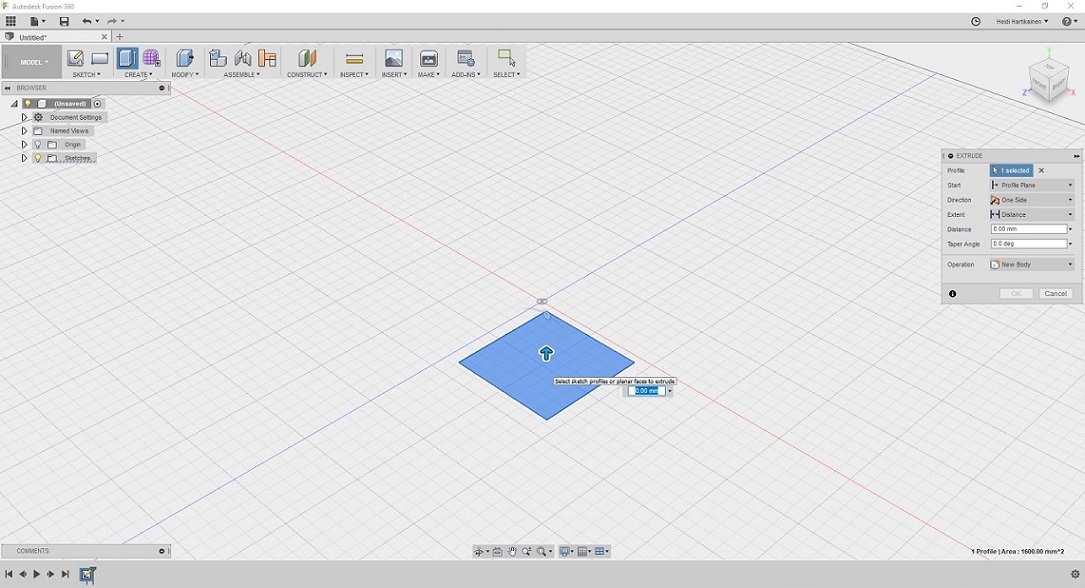Screen dimensions: 1085x588
Task: Open the MODEL workspace dropdown
Action: pyautogui.click(x=32, y=62)
